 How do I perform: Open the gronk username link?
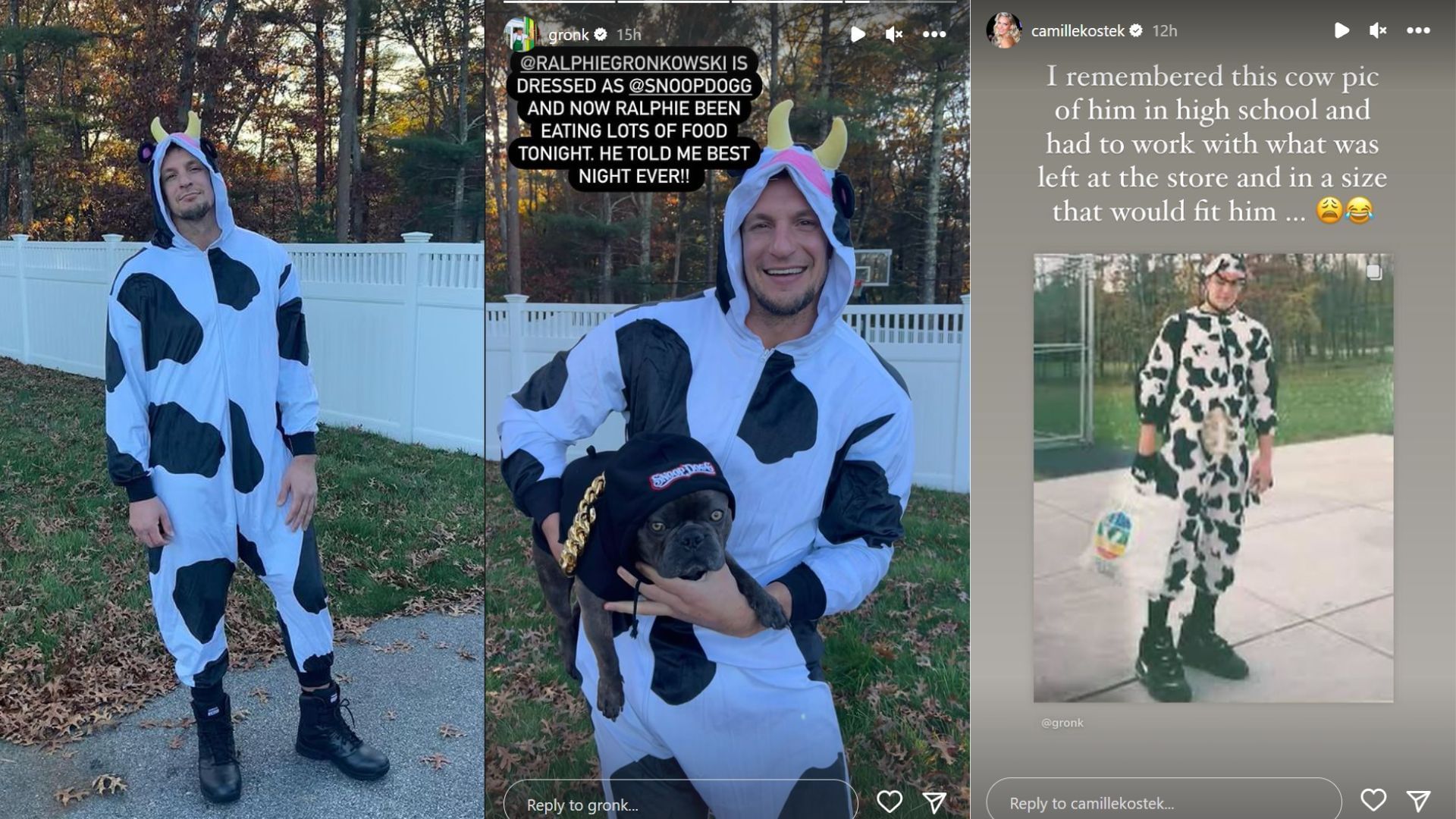(568, 35)
